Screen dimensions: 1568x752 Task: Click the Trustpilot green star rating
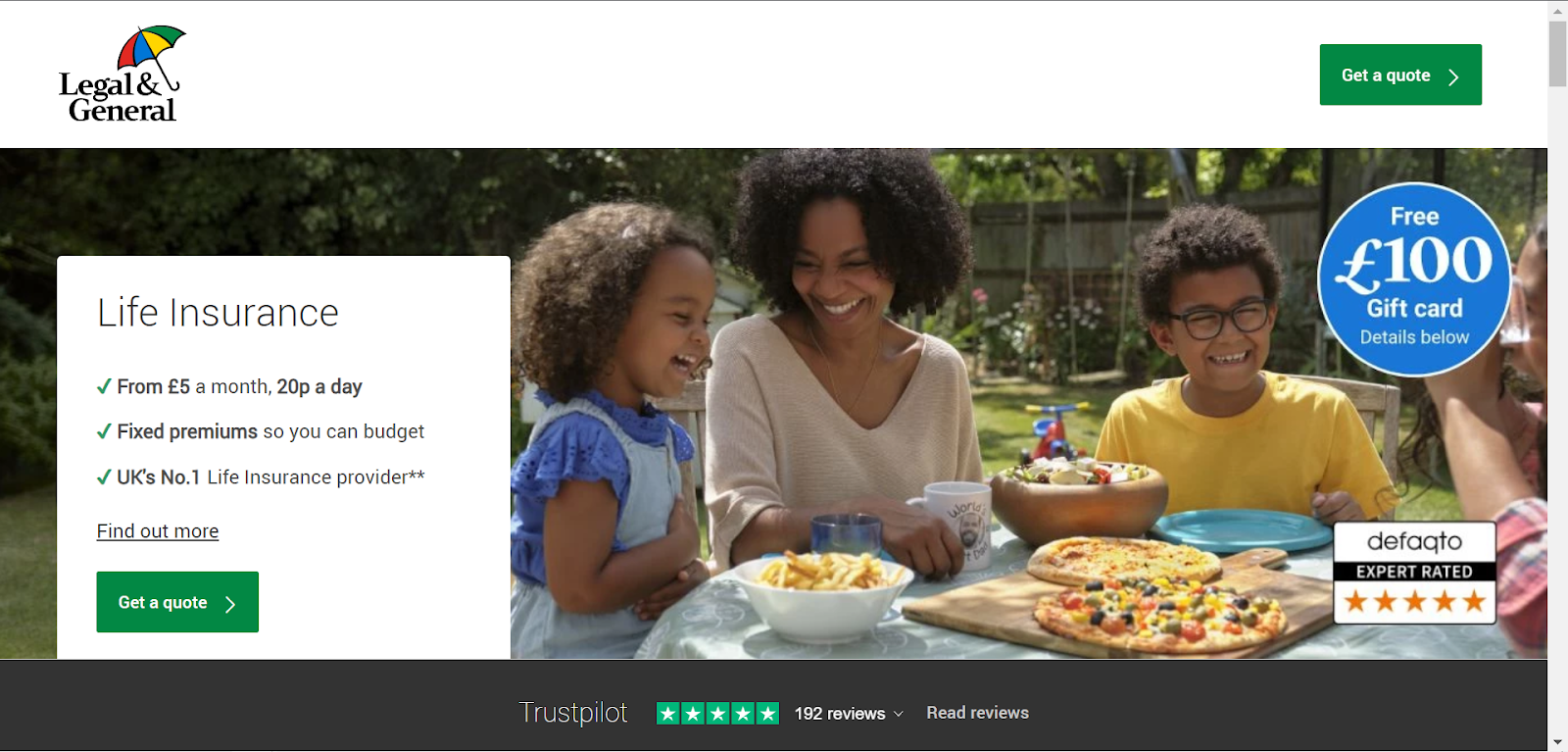(717, 713)
